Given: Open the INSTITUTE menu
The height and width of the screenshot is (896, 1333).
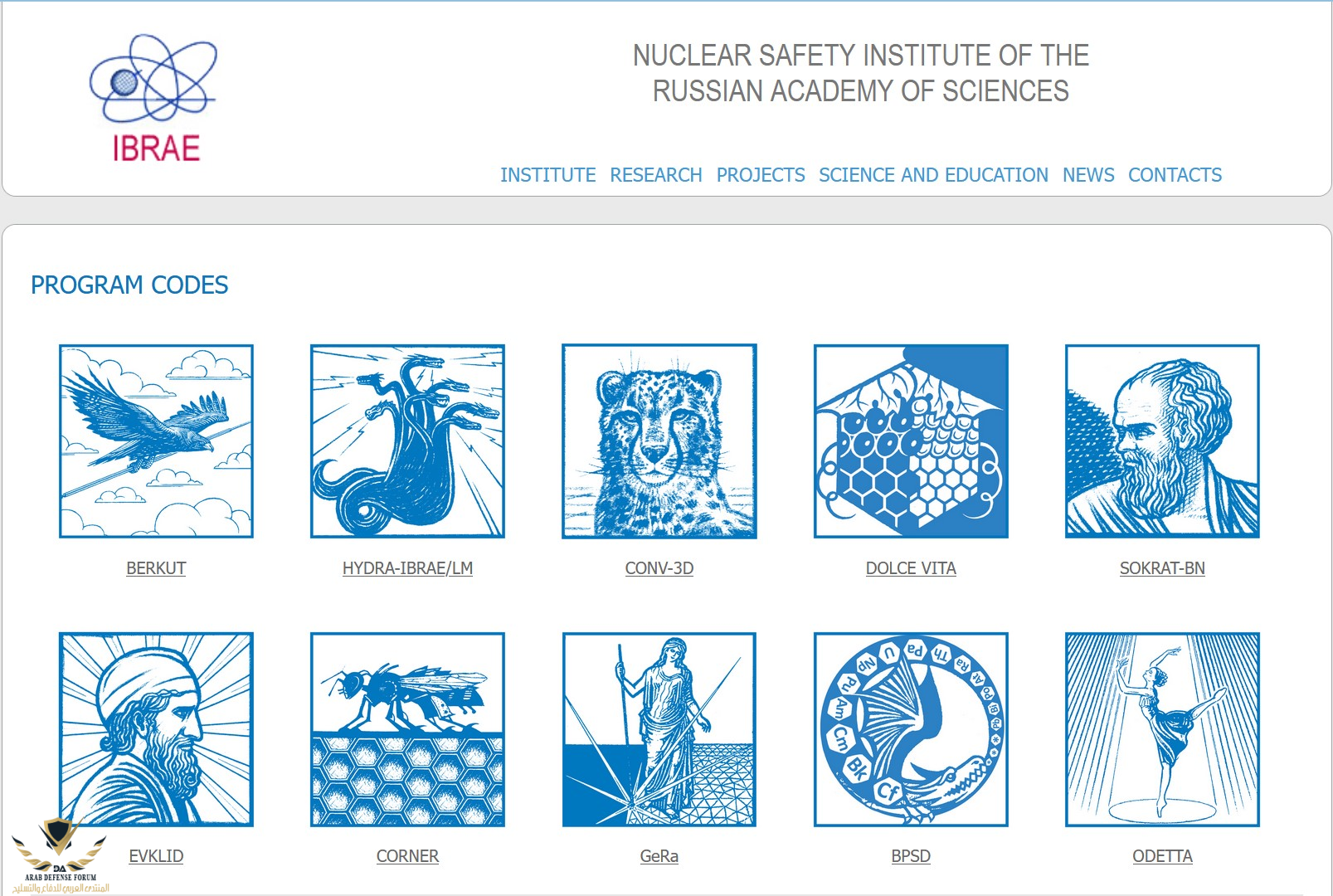Looking at the screenshot, I should point(547,175).
